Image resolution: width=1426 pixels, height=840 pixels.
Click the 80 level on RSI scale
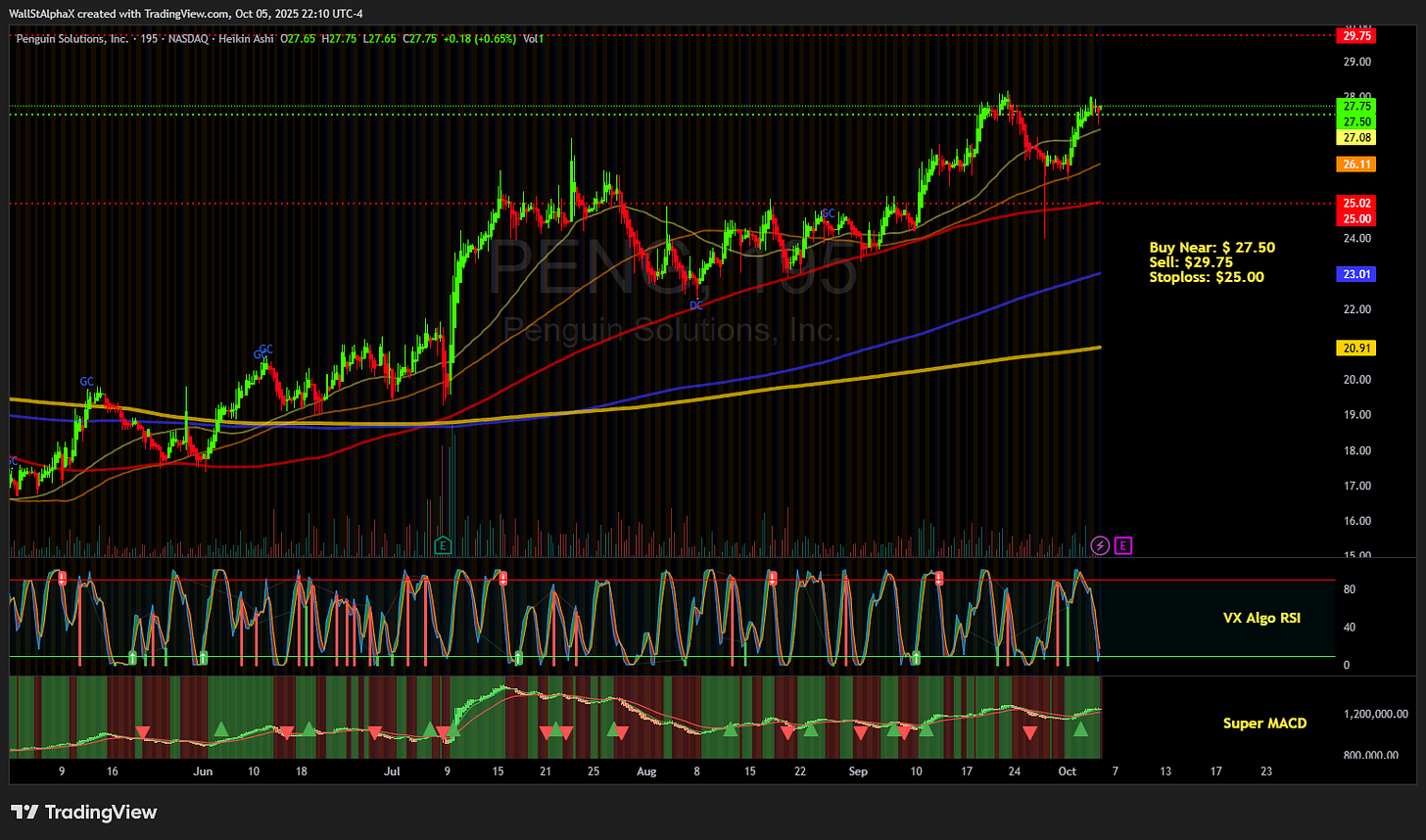pos(1348,589)
